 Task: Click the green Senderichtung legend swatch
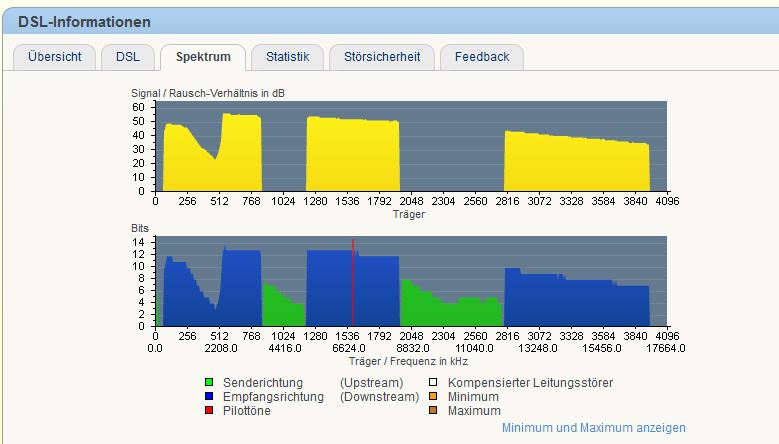209,383
